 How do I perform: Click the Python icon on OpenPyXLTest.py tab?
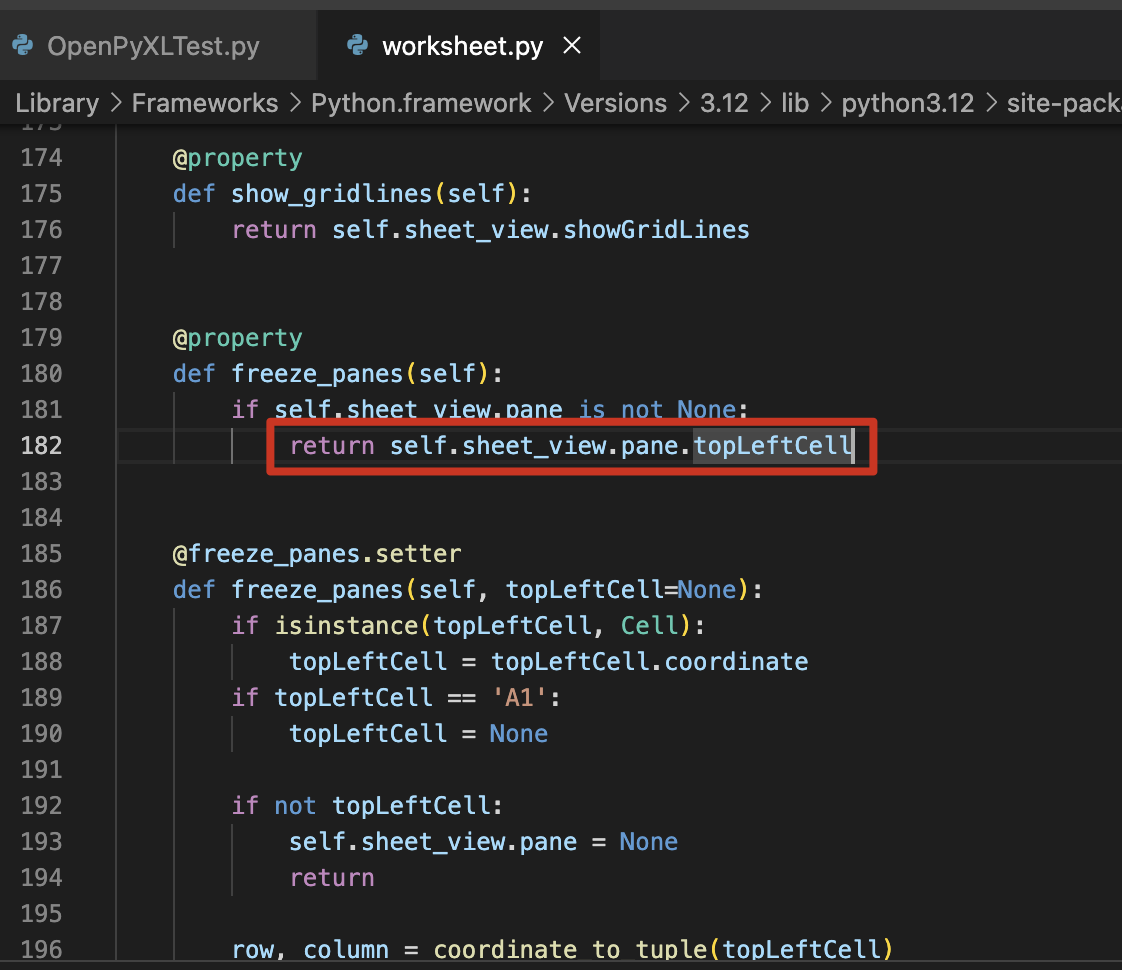pyautogui.click(x=22, y=46)
